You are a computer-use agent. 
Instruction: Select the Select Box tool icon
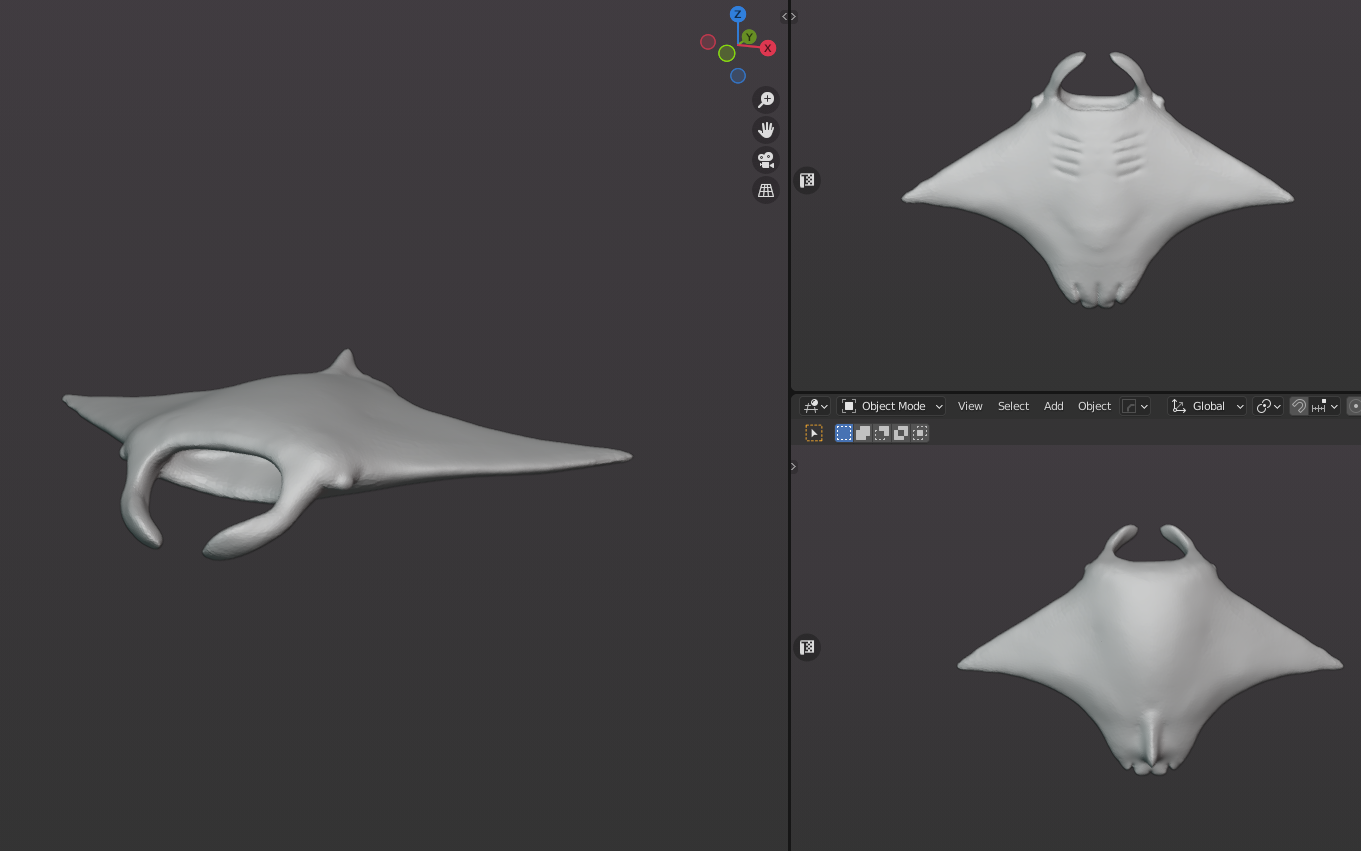click(x=814, y=433)
